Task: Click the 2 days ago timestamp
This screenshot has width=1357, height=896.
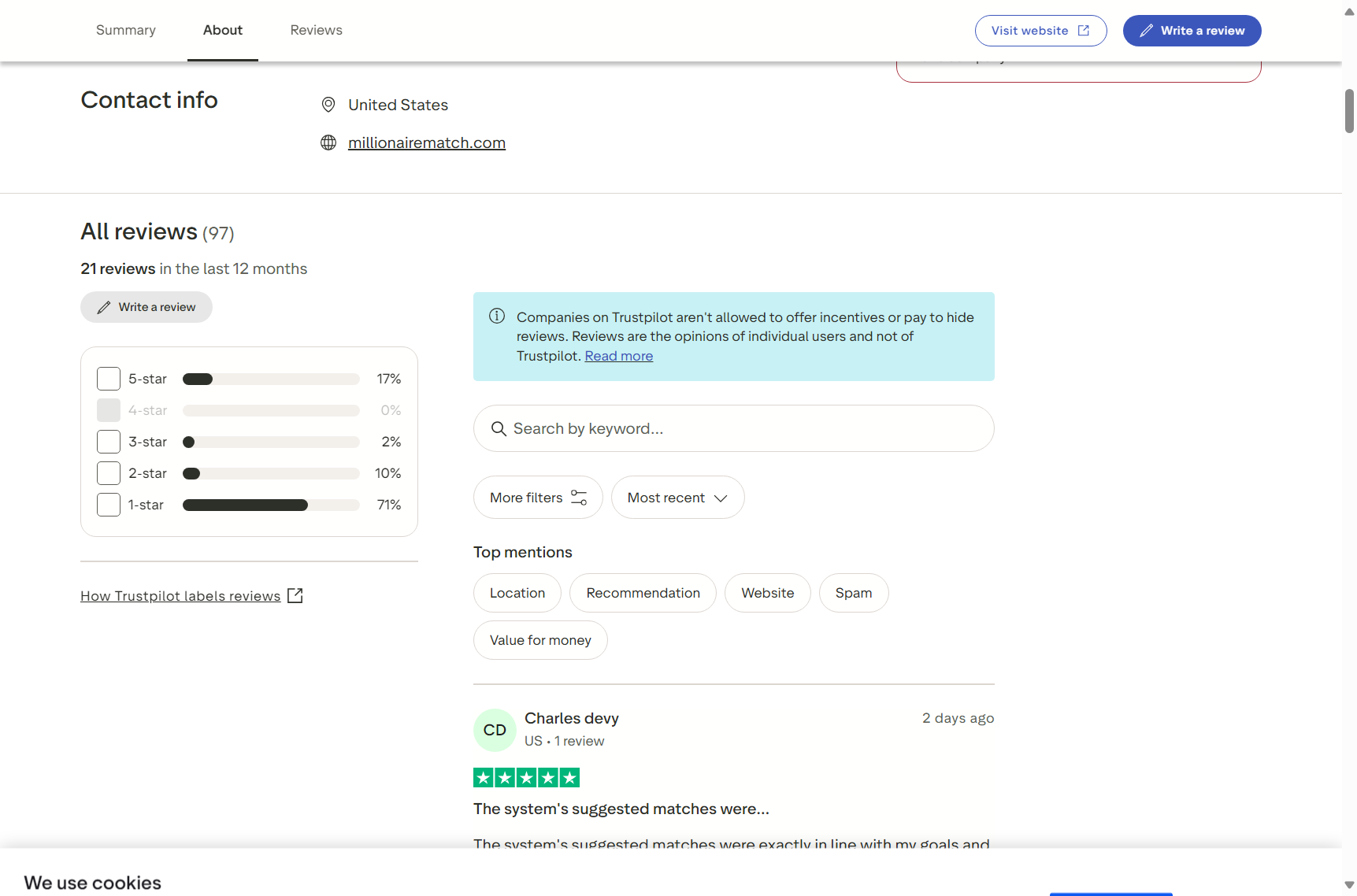Action: (x=958, y=718)
